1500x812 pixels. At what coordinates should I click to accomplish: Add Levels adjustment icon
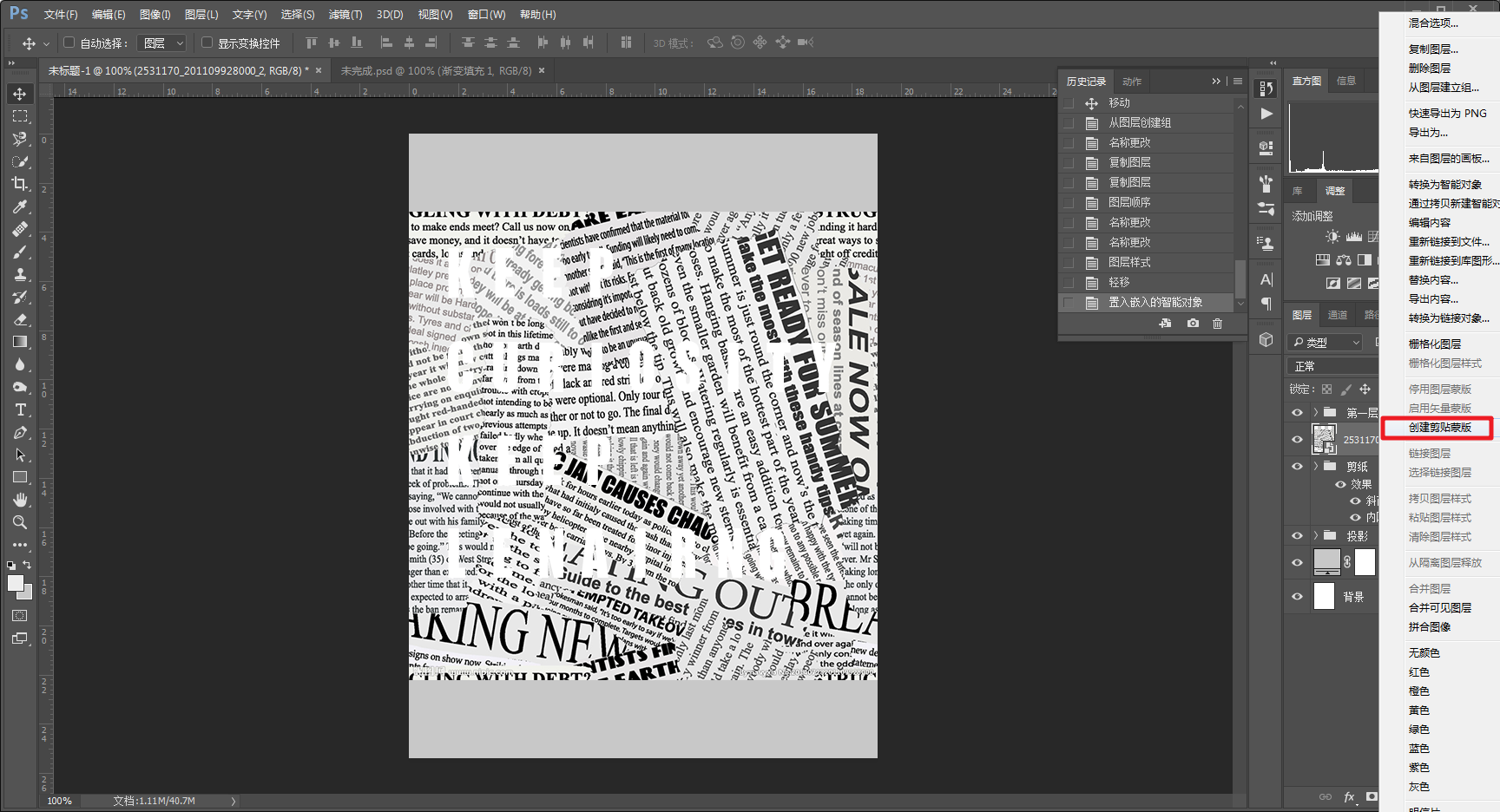click(1354, 237)
